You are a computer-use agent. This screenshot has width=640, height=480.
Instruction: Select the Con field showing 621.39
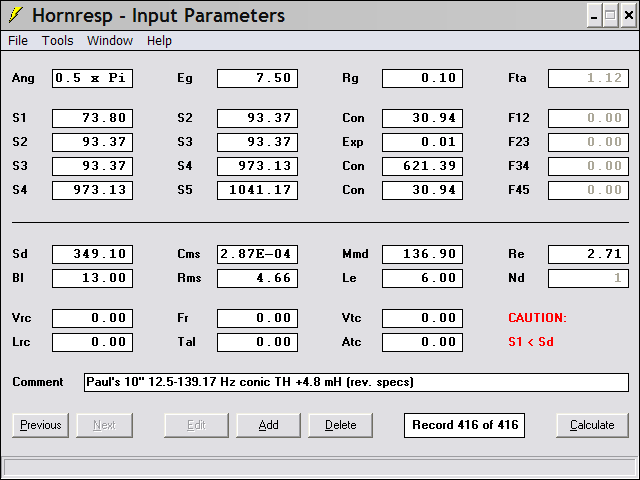422,166
